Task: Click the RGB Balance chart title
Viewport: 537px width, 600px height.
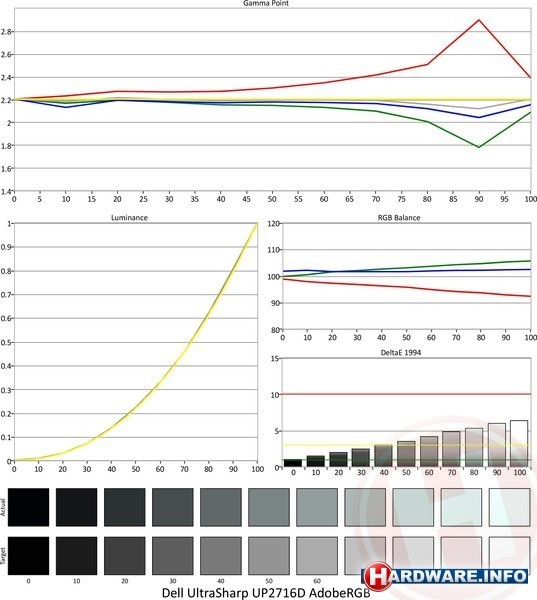Action: click(x=399, y=218)
